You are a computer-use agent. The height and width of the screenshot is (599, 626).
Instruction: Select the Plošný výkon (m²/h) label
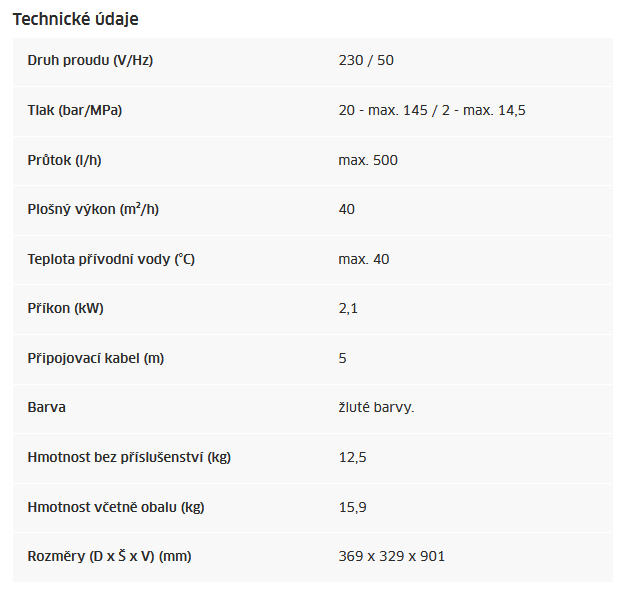coord(93,209)
